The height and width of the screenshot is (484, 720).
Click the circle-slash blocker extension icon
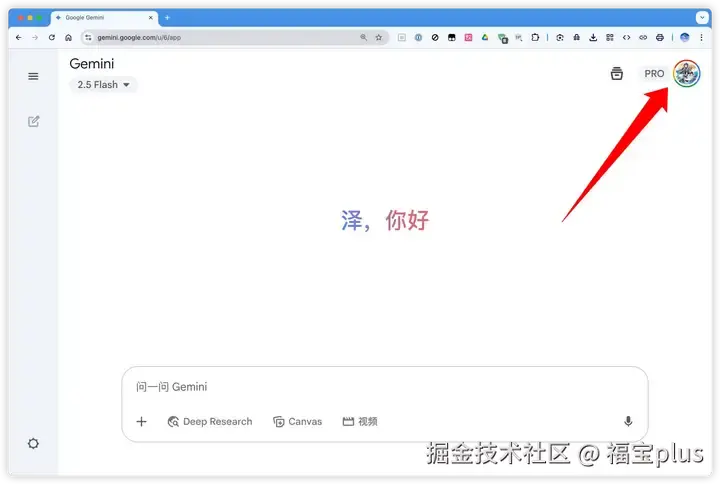pyautogui.click(x=435, y=38)
